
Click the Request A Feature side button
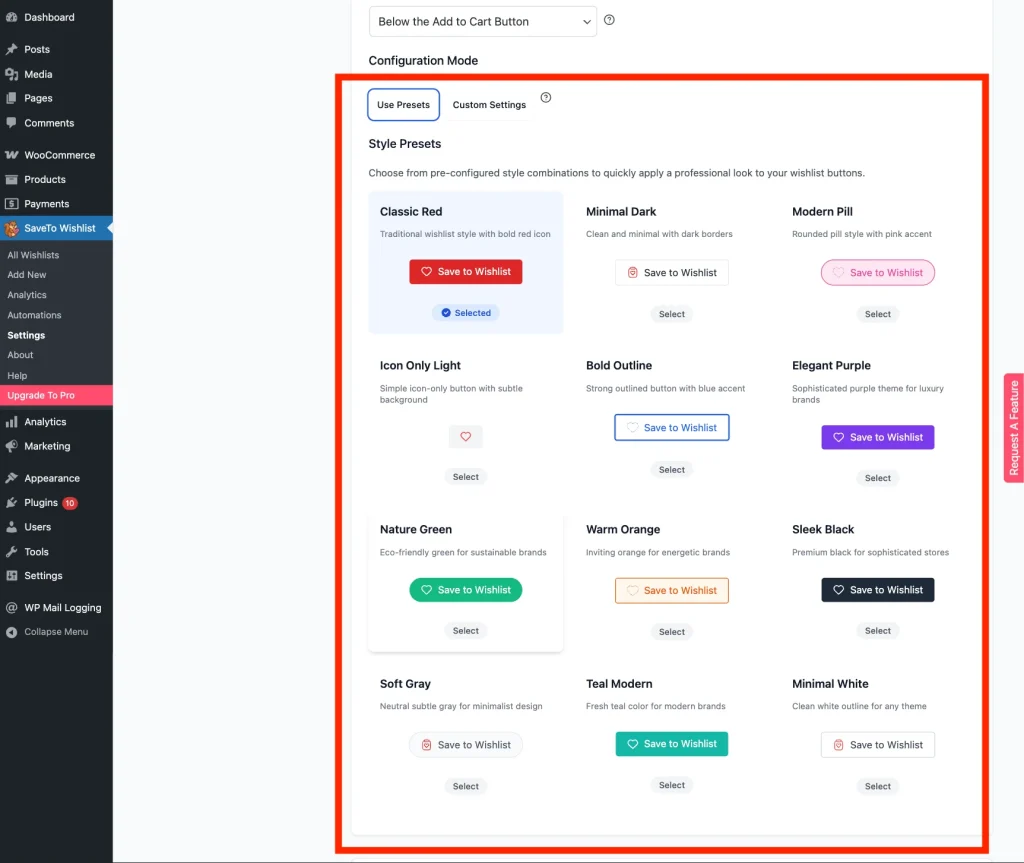click(1013, 428)
